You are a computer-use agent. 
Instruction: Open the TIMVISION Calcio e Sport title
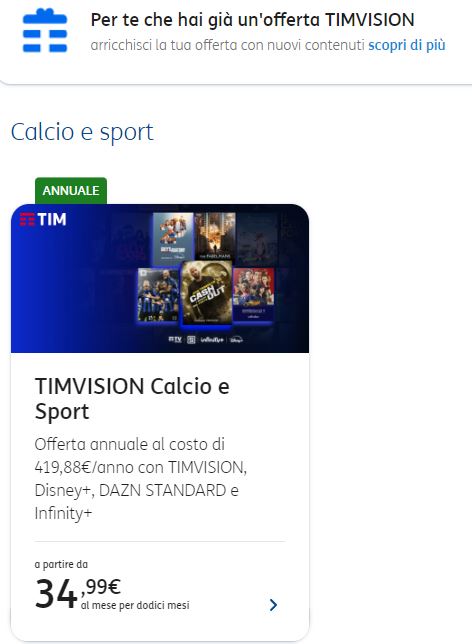(132, 398)
